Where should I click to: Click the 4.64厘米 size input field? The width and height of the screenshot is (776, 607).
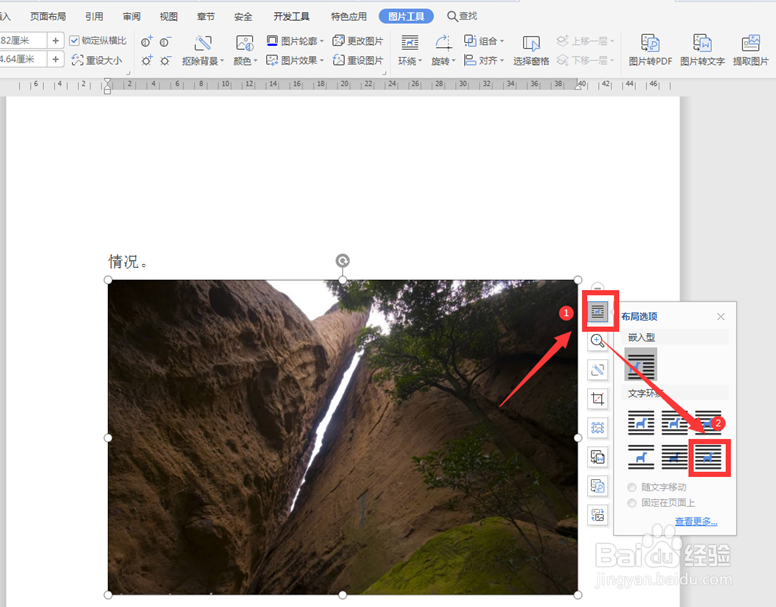(x=23, y=60)
